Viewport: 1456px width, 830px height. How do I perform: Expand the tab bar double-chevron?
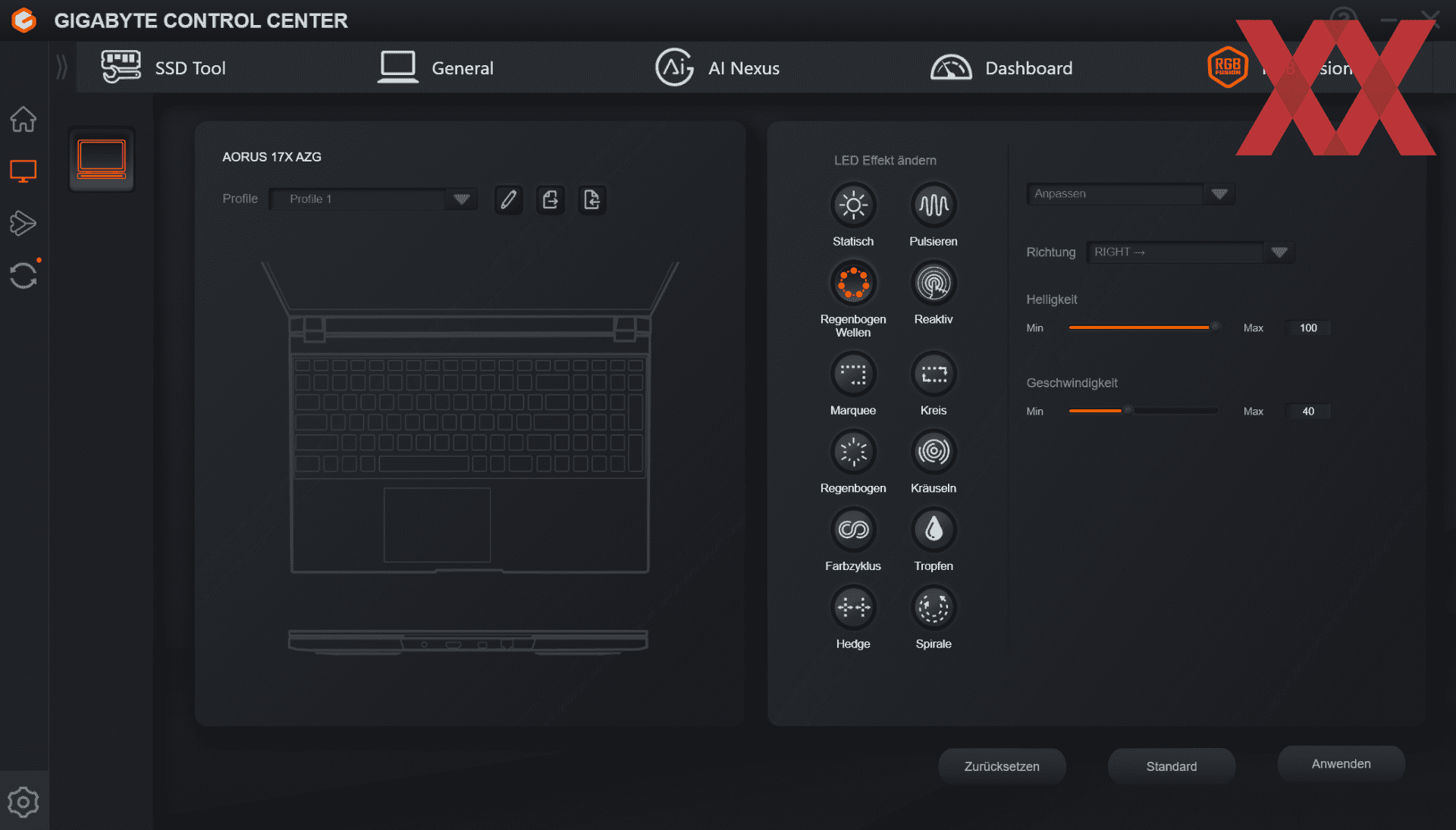click(x=62, y=67)
